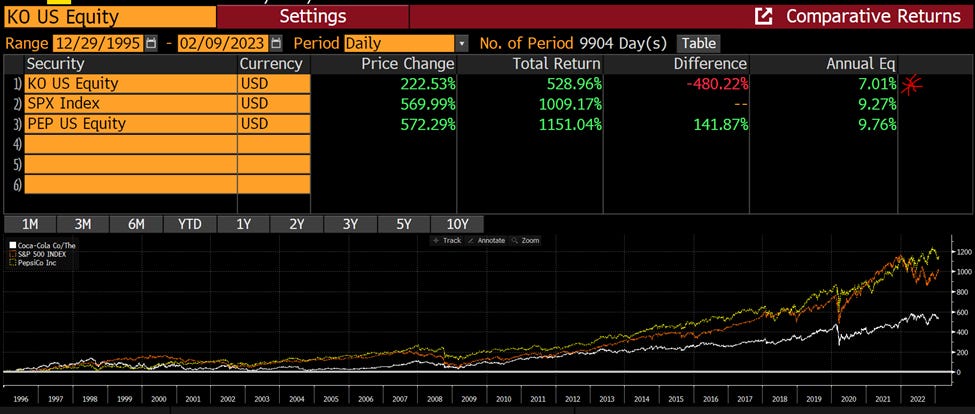Click the 9904 Day(s) period count

pyautogui.click(x=622, y=44)
